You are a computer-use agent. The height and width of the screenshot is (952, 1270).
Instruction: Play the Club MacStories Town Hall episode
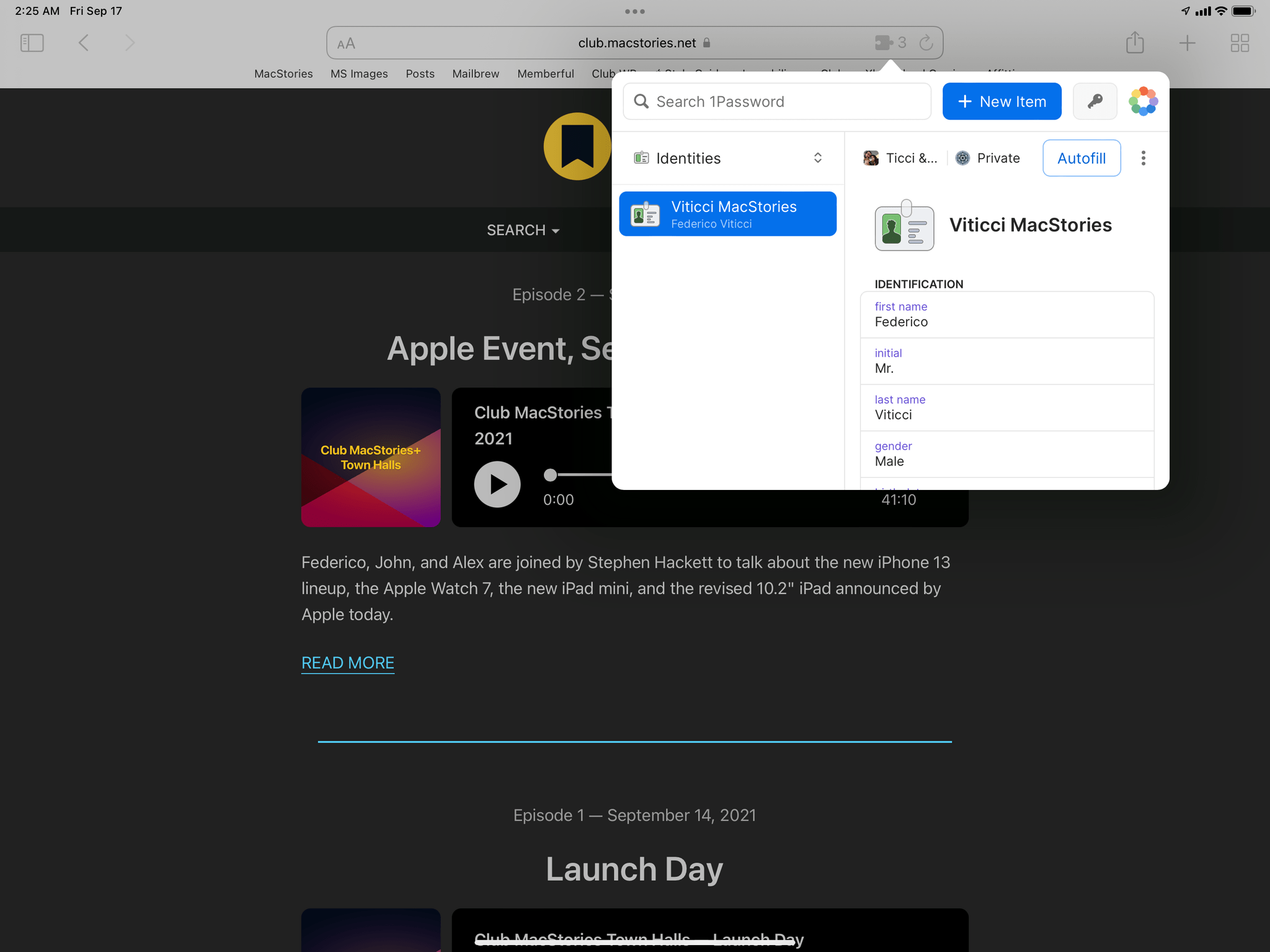click(x=497, y=483)
